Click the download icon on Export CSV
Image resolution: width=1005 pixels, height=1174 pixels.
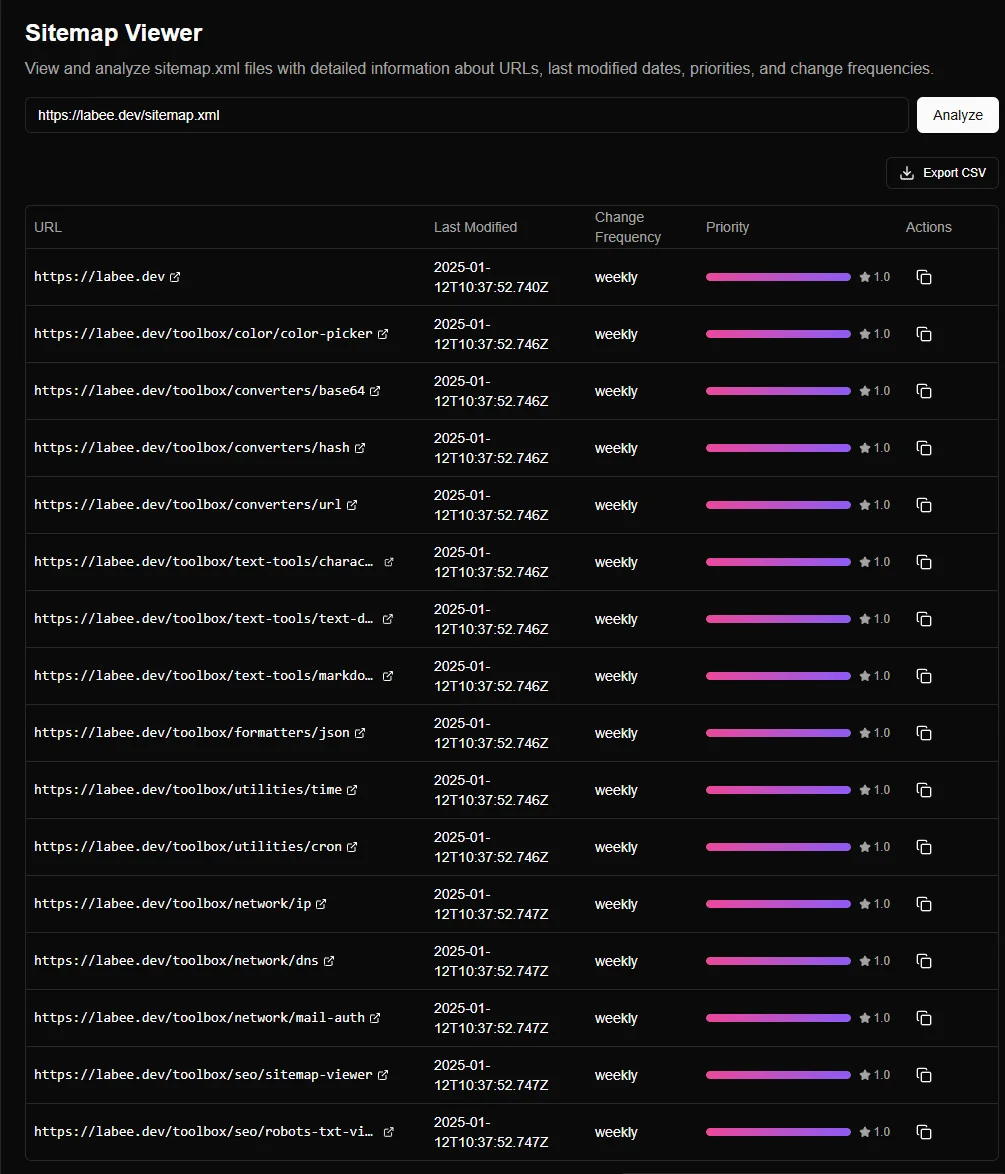tap(908, 172)
